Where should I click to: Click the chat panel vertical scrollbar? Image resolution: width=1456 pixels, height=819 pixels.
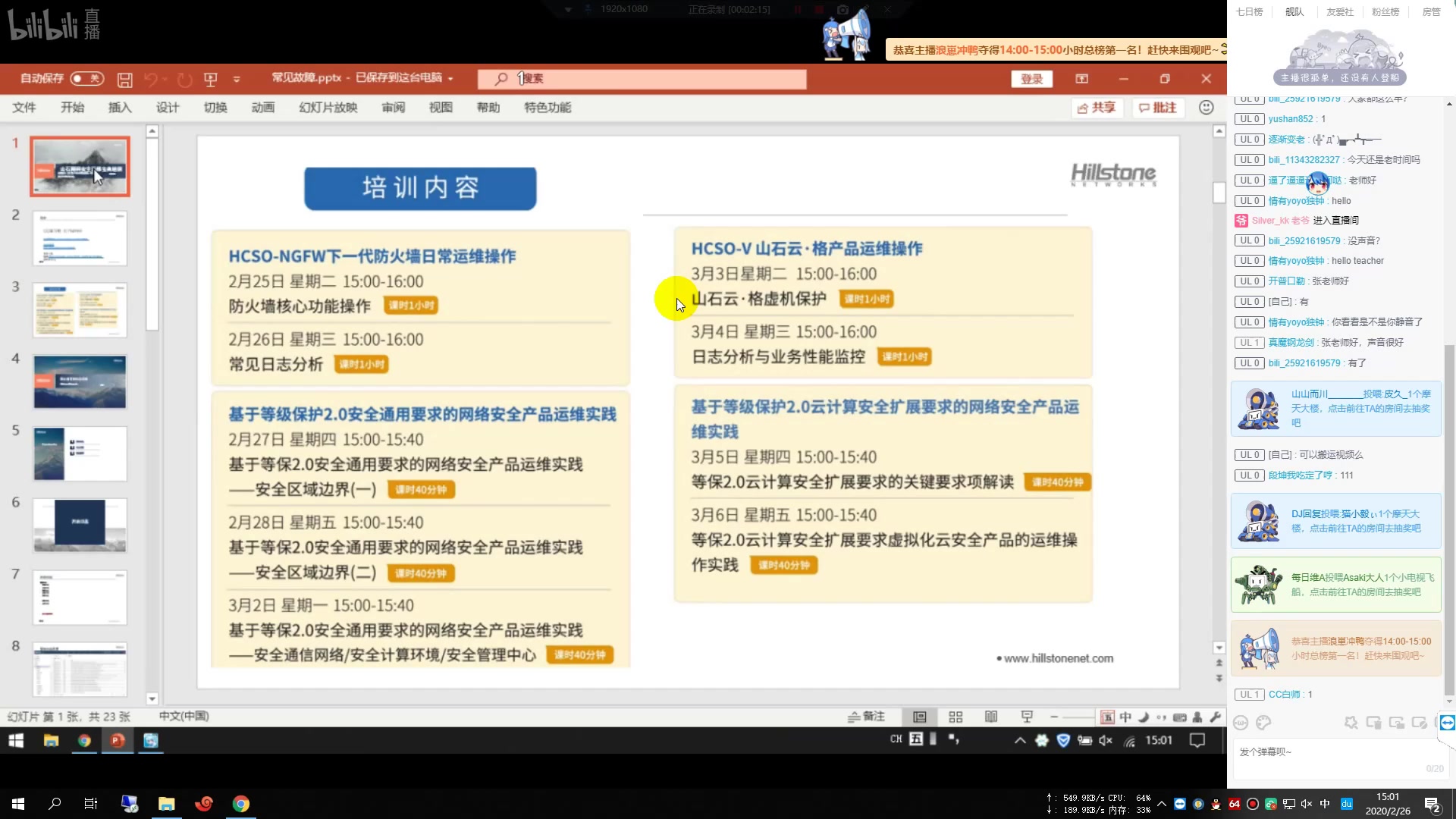click(x=1449, y=520)
